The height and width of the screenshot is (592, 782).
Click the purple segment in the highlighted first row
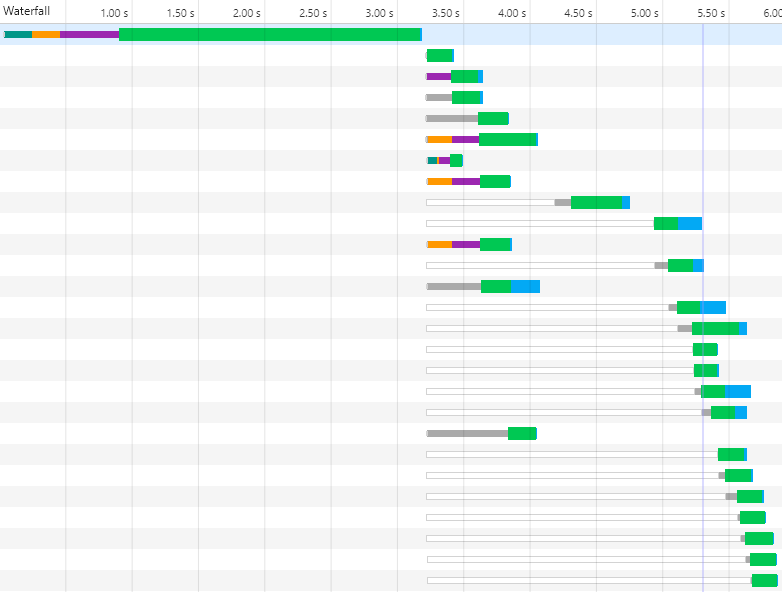point(89,34)
